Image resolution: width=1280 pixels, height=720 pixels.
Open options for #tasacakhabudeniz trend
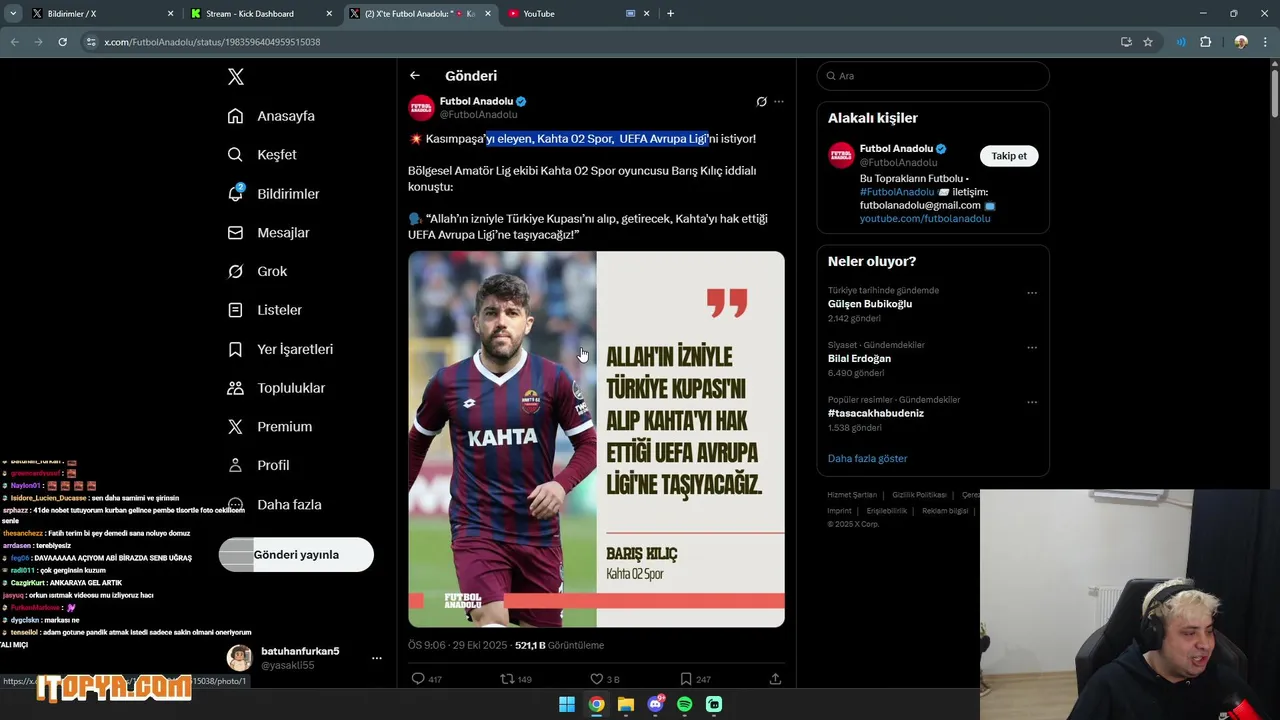[x=1032, y=402]
